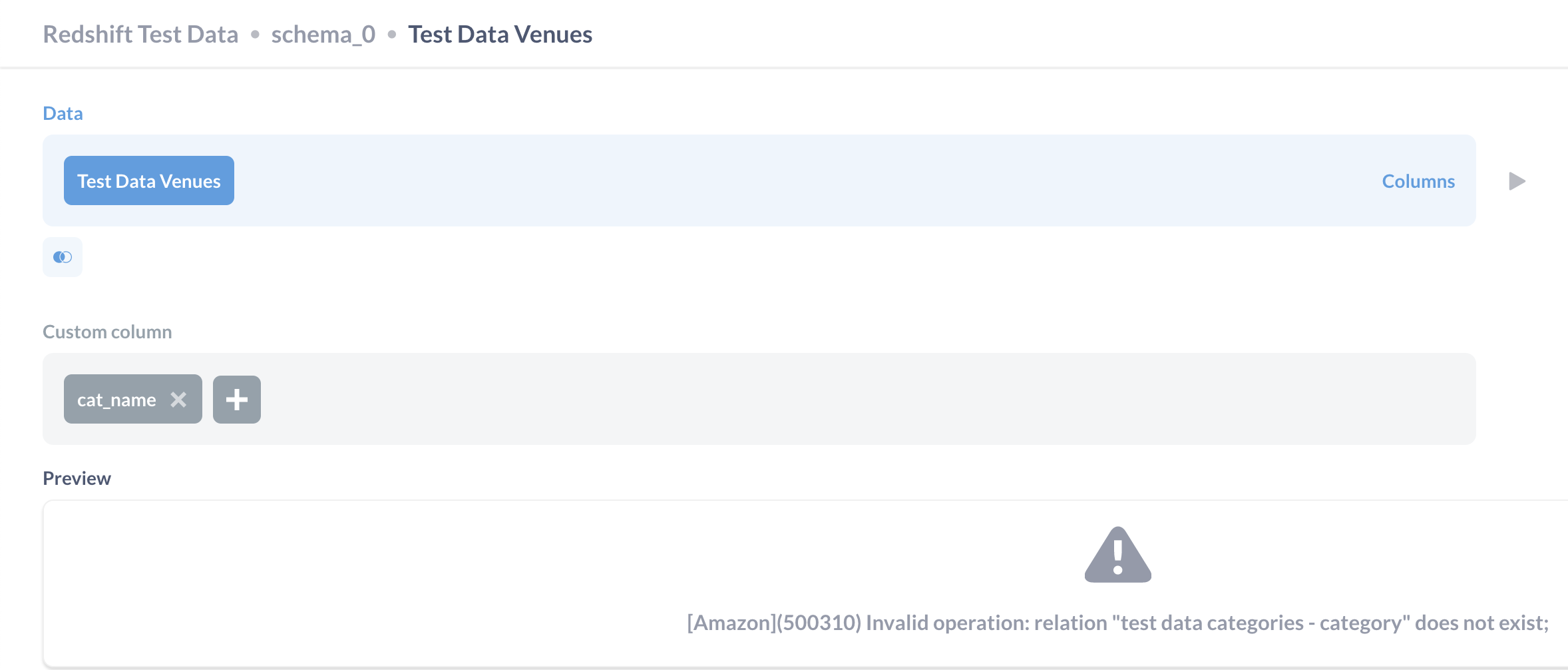This screenshot has width=1568, height=670.
Task: Select the cat_name custom column chip
Action: [x=116, y=400]
